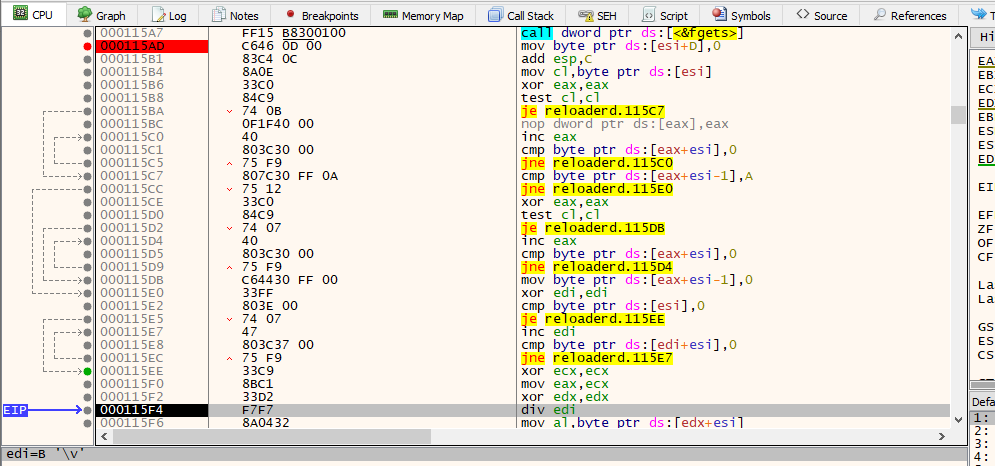Select instruction 'cmp byte ptr ds:[eax+esi-1],A'
Image resolution: width=995 pixels, height=466 pixels.
click(636, 176)
